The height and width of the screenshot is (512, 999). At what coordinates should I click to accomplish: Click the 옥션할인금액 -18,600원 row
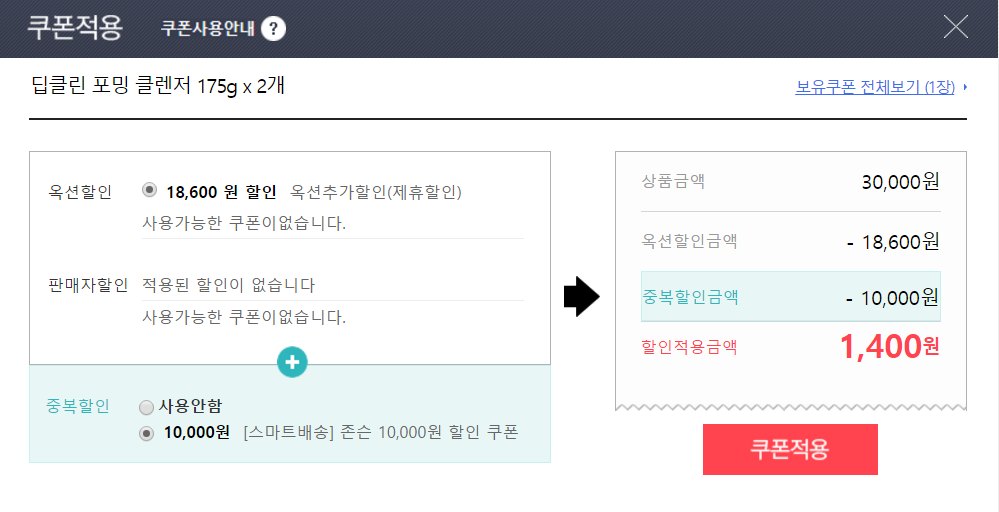[790, 241]
